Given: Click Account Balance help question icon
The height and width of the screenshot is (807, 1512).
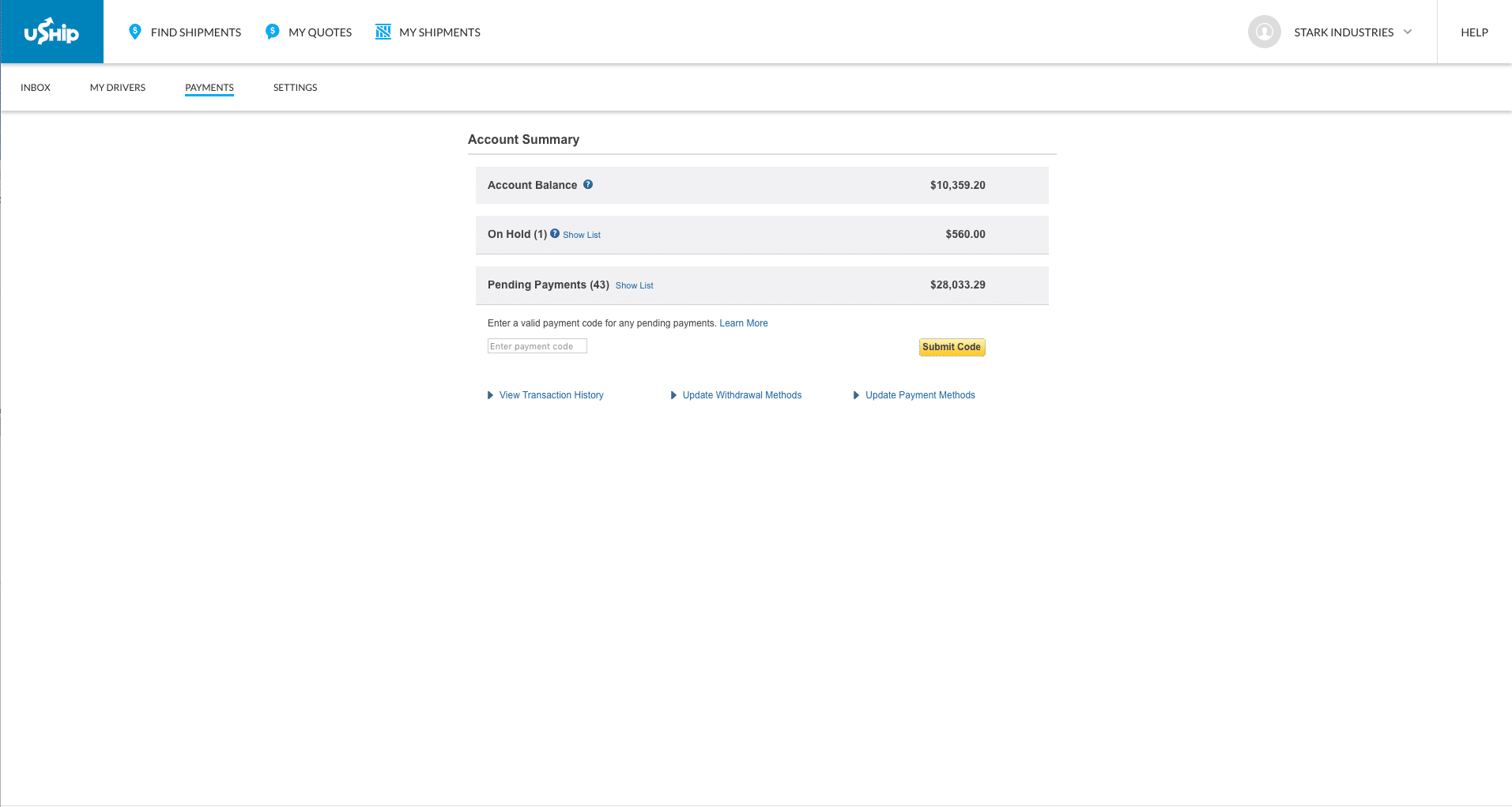Looking at the screenshot, I should pos(588,184).
